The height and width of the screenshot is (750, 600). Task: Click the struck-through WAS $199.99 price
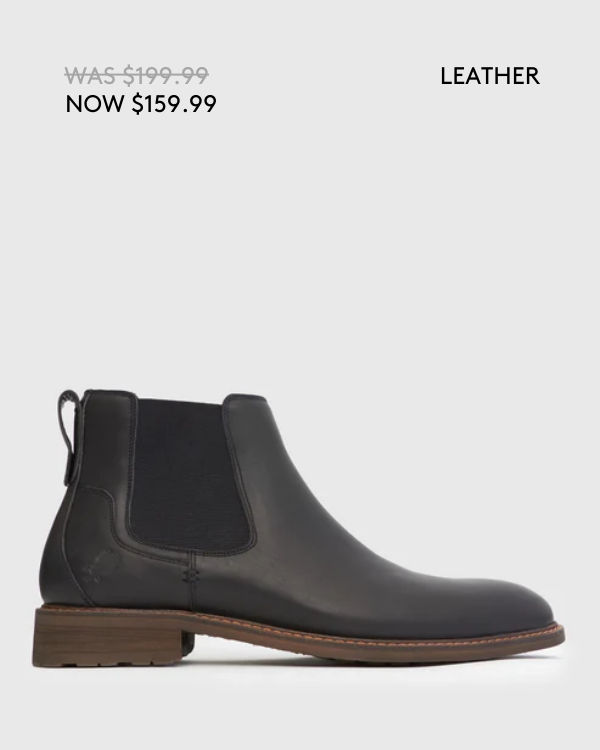(136, 76)
